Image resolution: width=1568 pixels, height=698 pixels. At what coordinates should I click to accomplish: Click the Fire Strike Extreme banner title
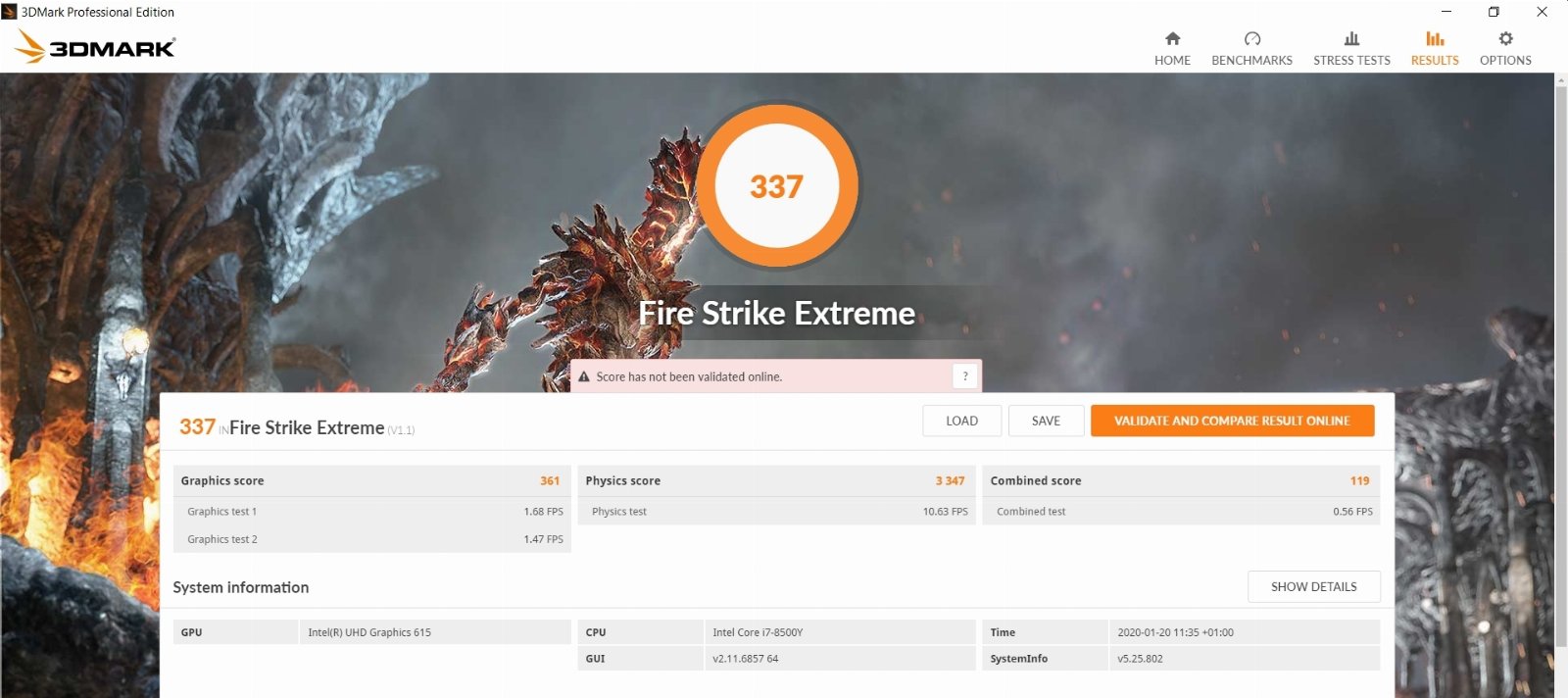click(x=776, y=313)
